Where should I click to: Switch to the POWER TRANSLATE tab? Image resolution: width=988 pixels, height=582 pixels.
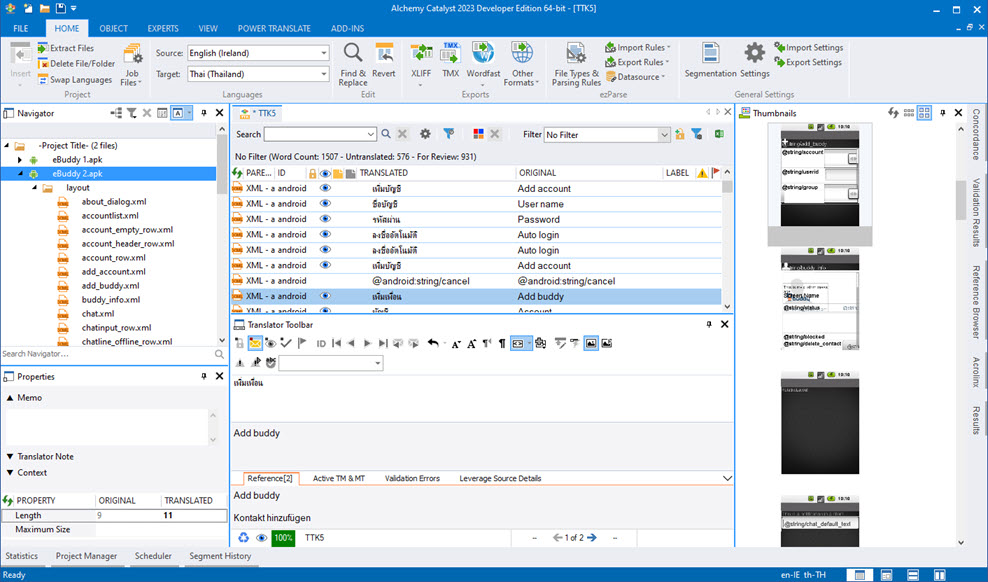pyautogui.click(x=274, y=28)
